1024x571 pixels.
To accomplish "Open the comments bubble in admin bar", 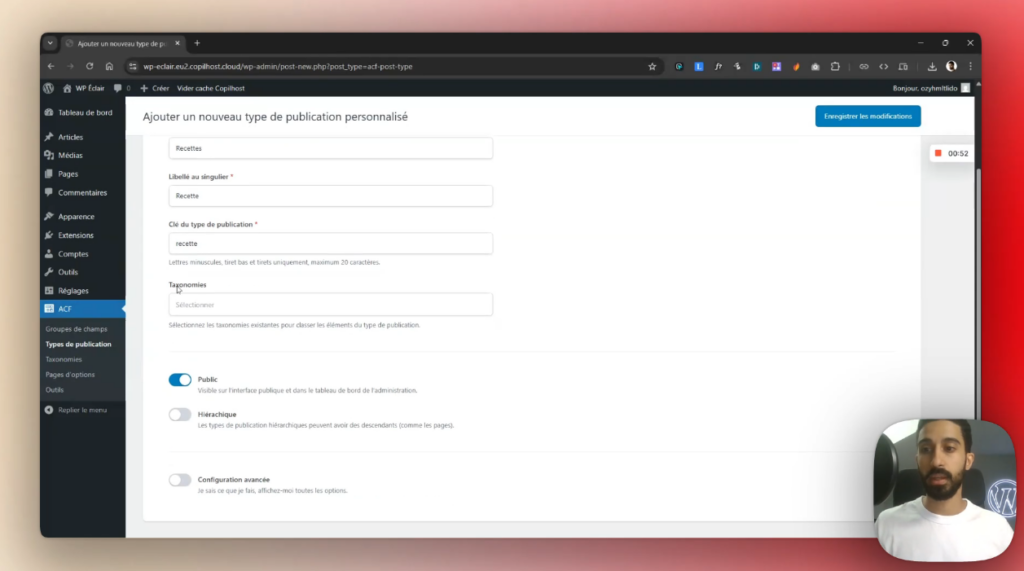I will (x=119, y=88).
